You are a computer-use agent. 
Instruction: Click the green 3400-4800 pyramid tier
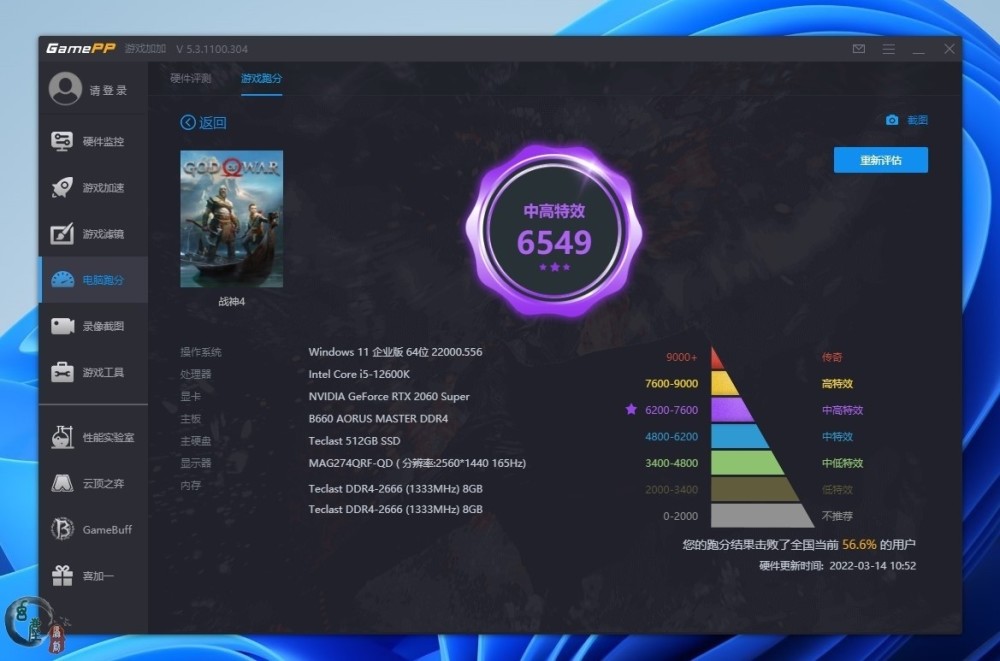coord(747,463)
